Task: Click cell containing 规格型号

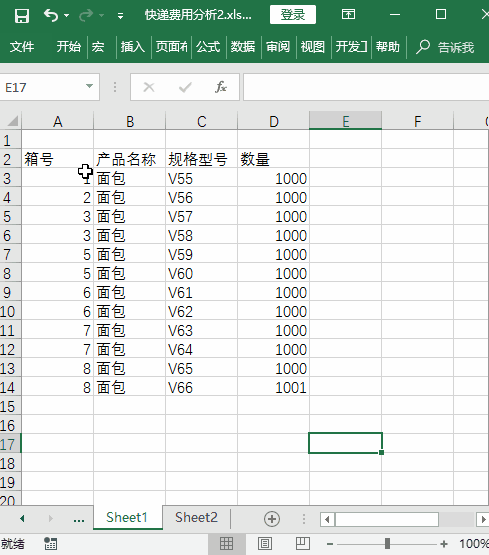Action: [x=201, y=159]
